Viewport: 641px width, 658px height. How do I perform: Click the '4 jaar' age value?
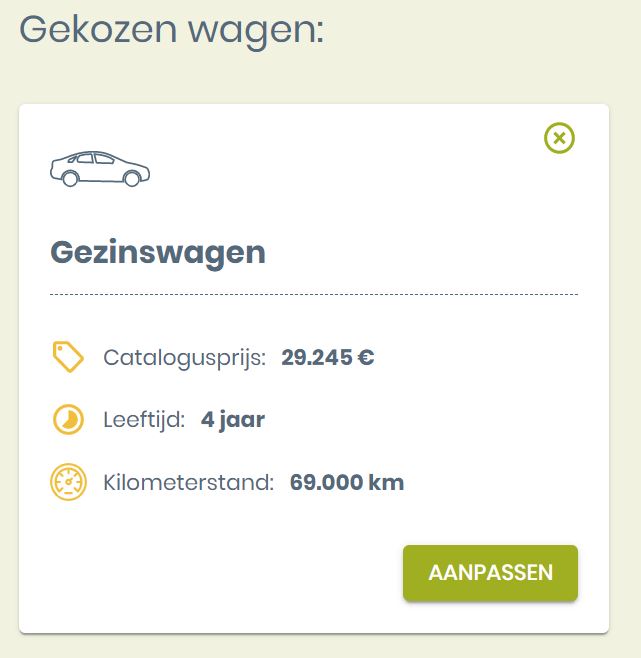coord(233,420)
